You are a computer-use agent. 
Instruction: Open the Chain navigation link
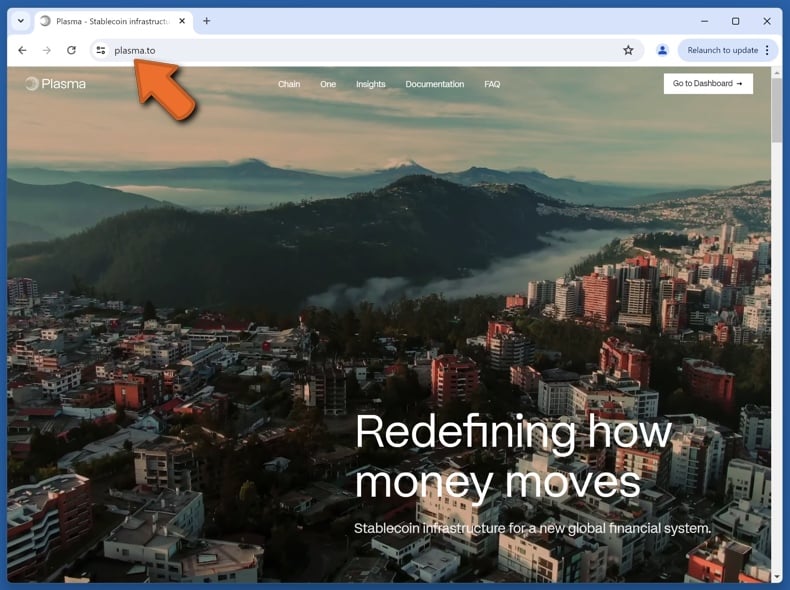click(x=289, y=84)
